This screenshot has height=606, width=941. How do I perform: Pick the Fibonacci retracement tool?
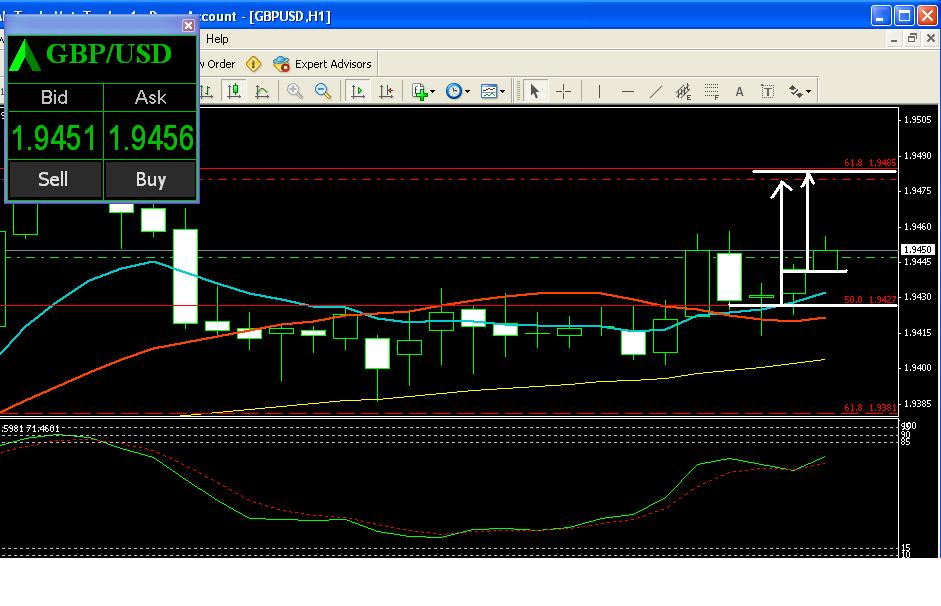[711, 91]
